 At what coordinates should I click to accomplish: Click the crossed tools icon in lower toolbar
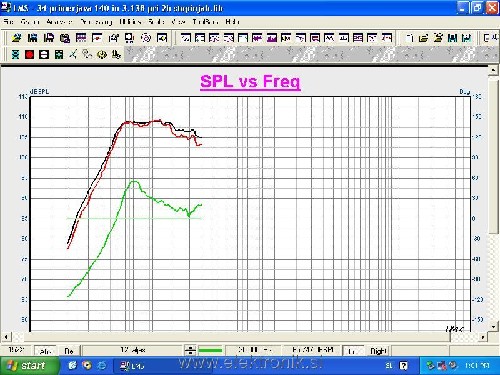coord(73,54)
